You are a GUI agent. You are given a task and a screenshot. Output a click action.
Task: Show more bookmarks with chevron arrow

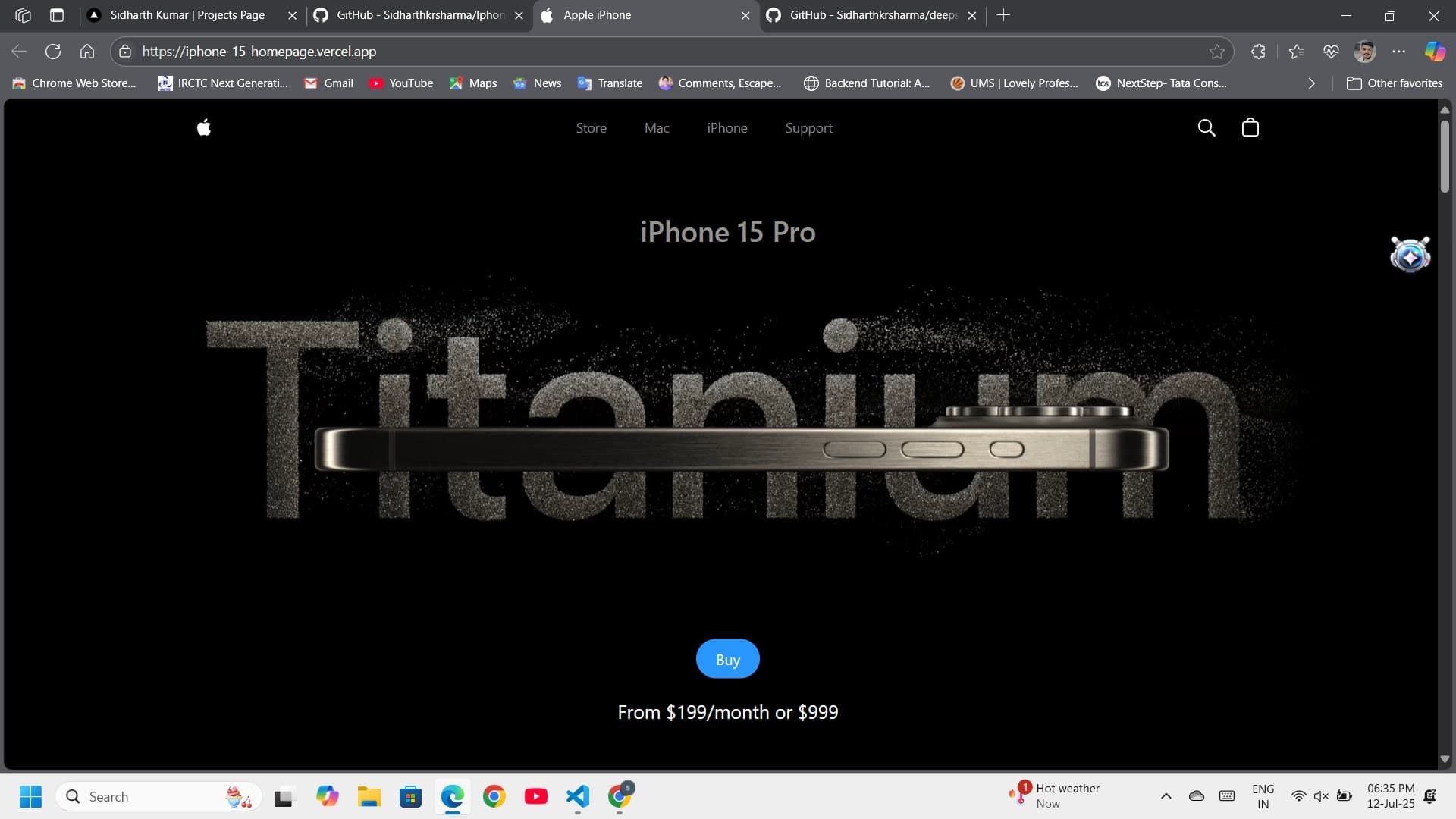point(1311,83)
